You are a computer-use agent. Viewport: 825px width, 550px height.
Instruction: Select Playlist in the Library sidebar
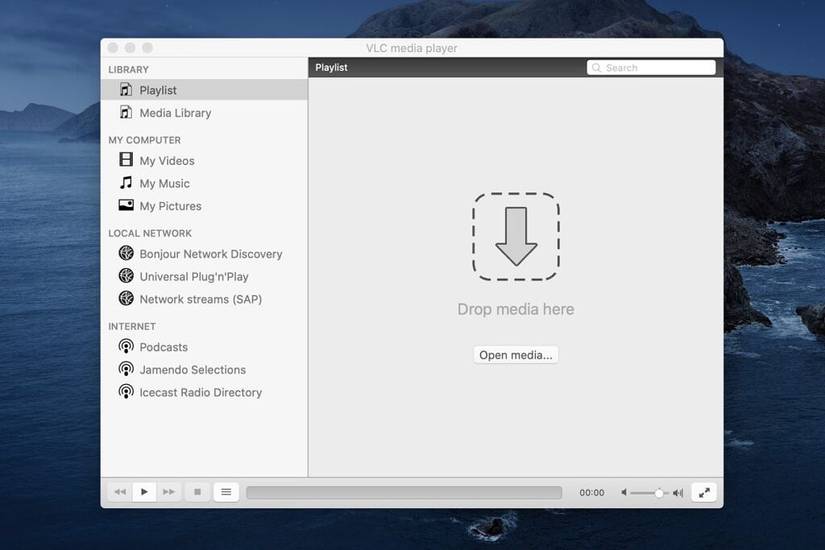204,90
